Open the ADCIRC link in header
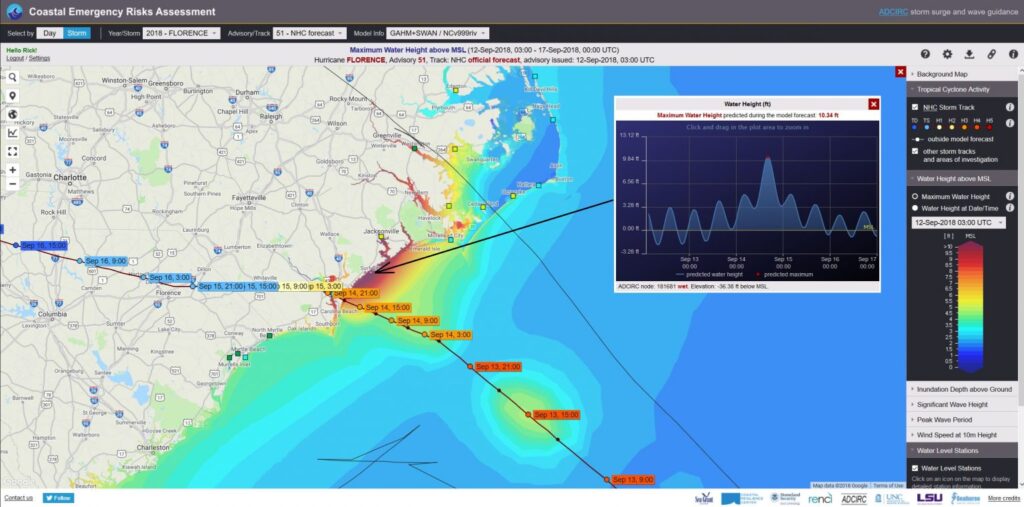Image resolution: width=1024 pixels, height=507 pixels. [x=891, y=12]
